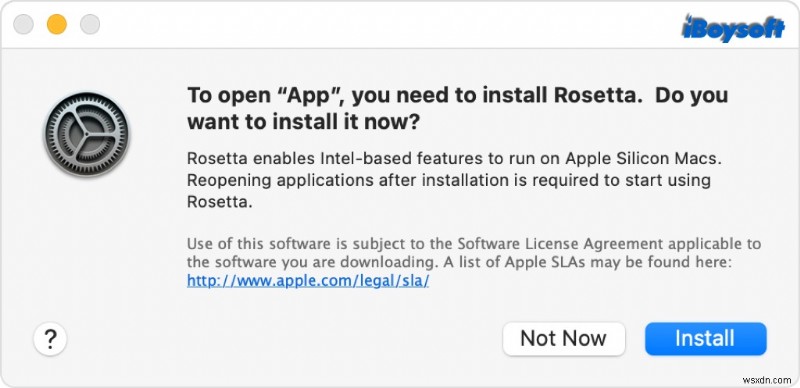The image size is (800, 388).
Task: Click the Software License Agreement notice text
Action: click(x=474, y=253)
